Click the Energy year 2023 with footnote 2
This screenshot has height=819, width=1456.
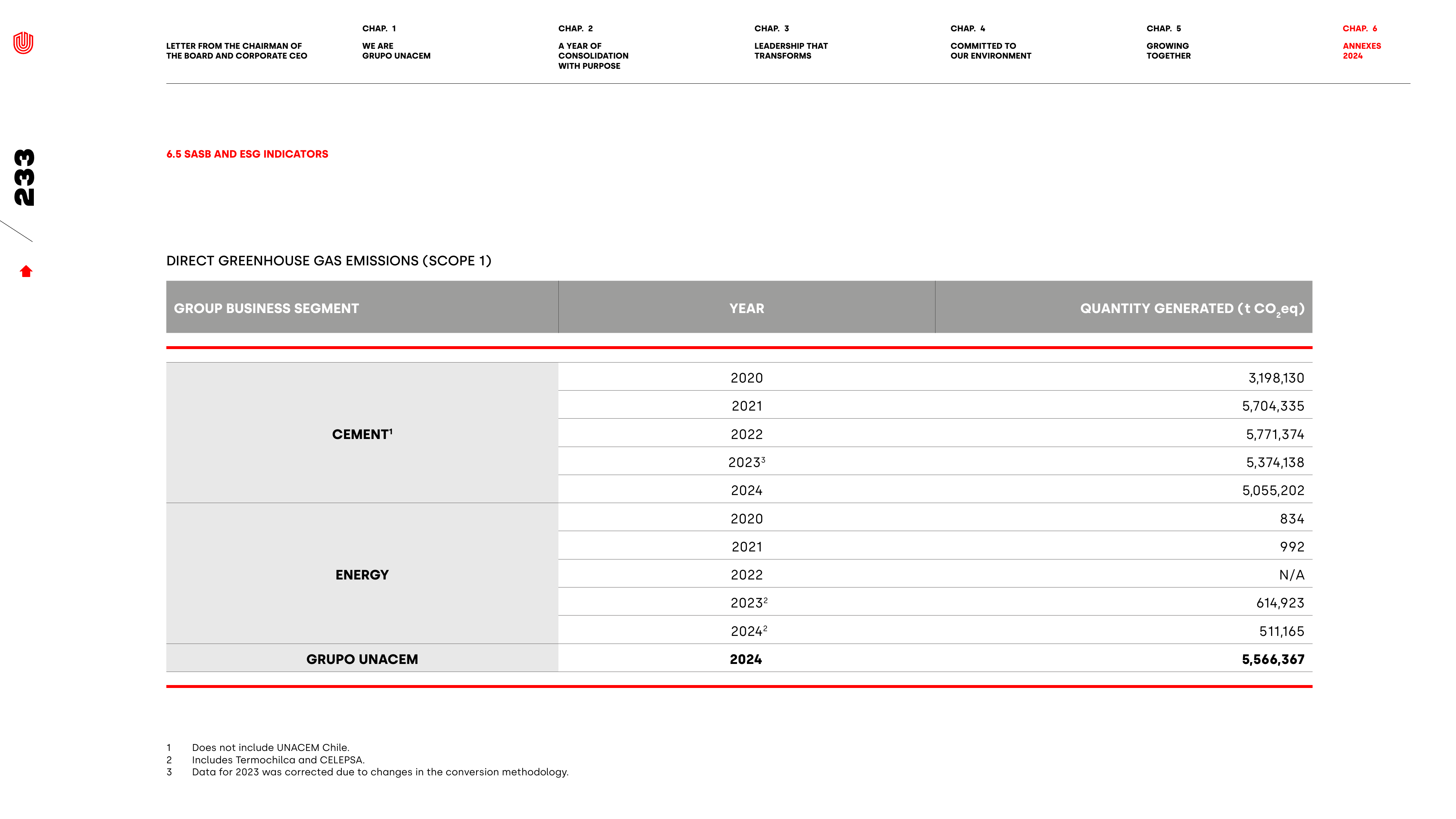point(748,602)
